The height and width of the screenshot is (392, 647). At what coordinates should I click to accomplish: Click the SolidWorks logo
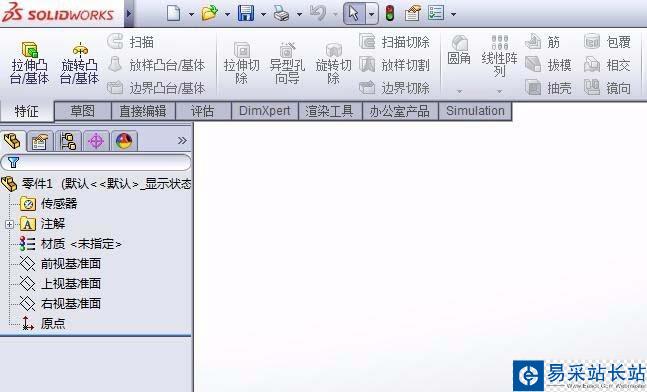(58, 12)
